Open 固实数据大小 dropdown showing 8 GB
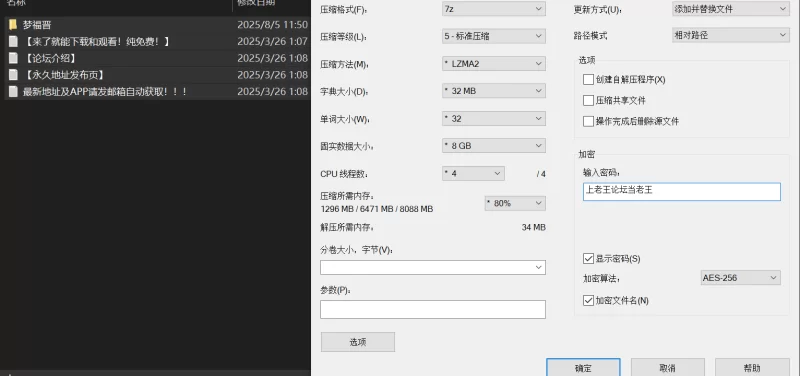The height and width of the screenshot is (376, 800). click(x=493, y=146)
